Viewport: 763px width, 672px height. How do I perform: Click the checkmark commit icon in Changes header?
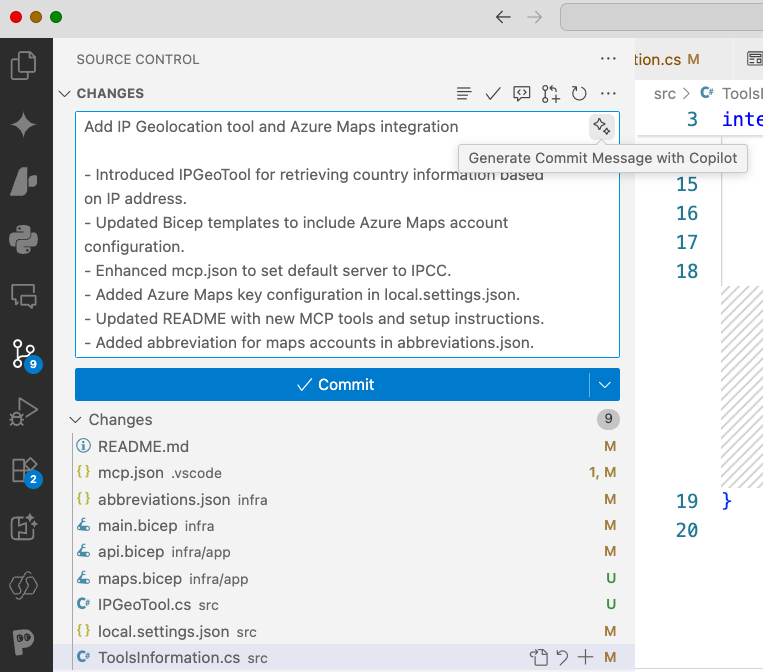tap(493, 93)
